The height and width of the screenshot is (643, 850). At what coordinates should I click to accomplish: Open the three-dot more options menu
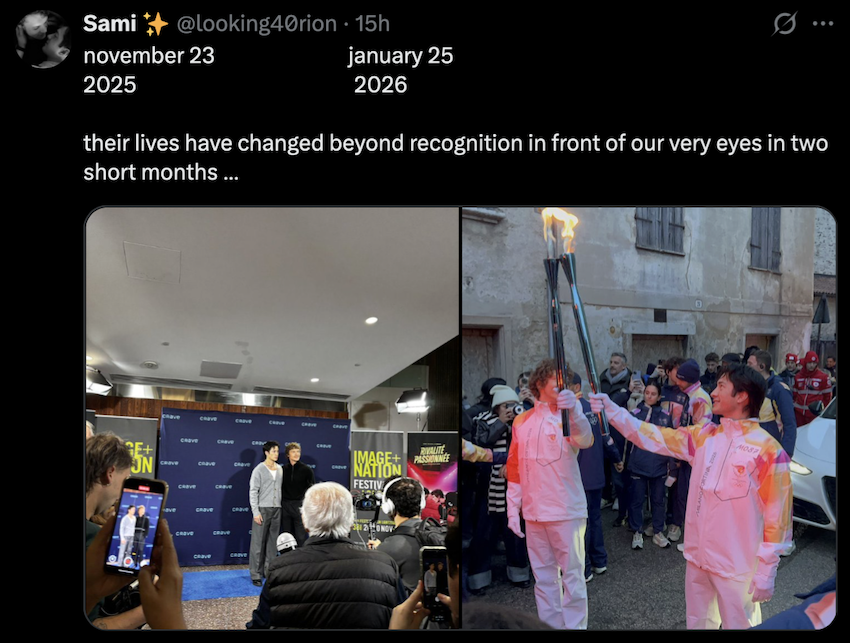pyautogui.click(x=823, y=24)
